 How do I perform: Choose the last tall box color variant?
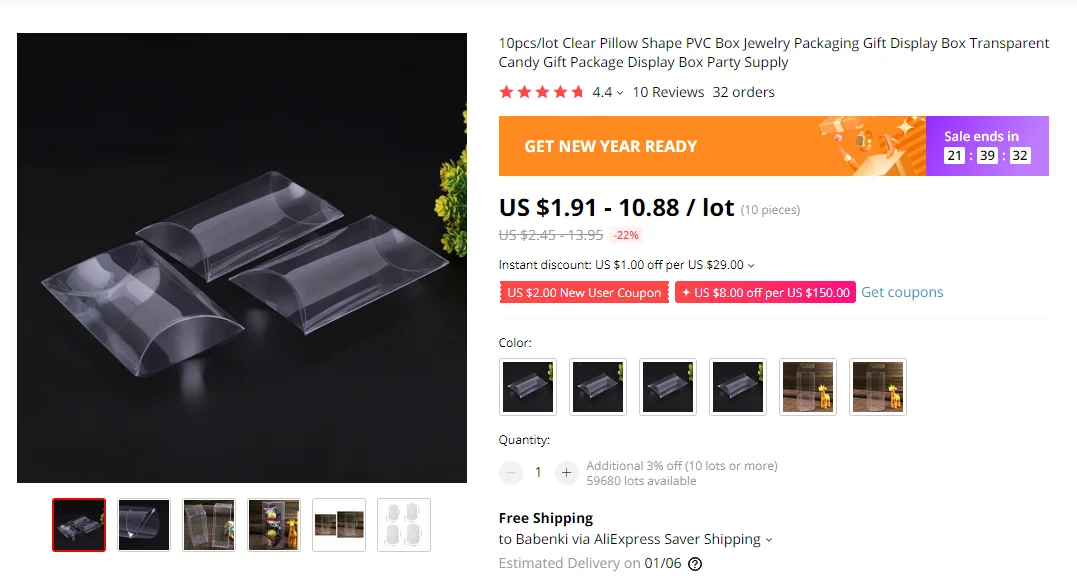coord(878,387)
